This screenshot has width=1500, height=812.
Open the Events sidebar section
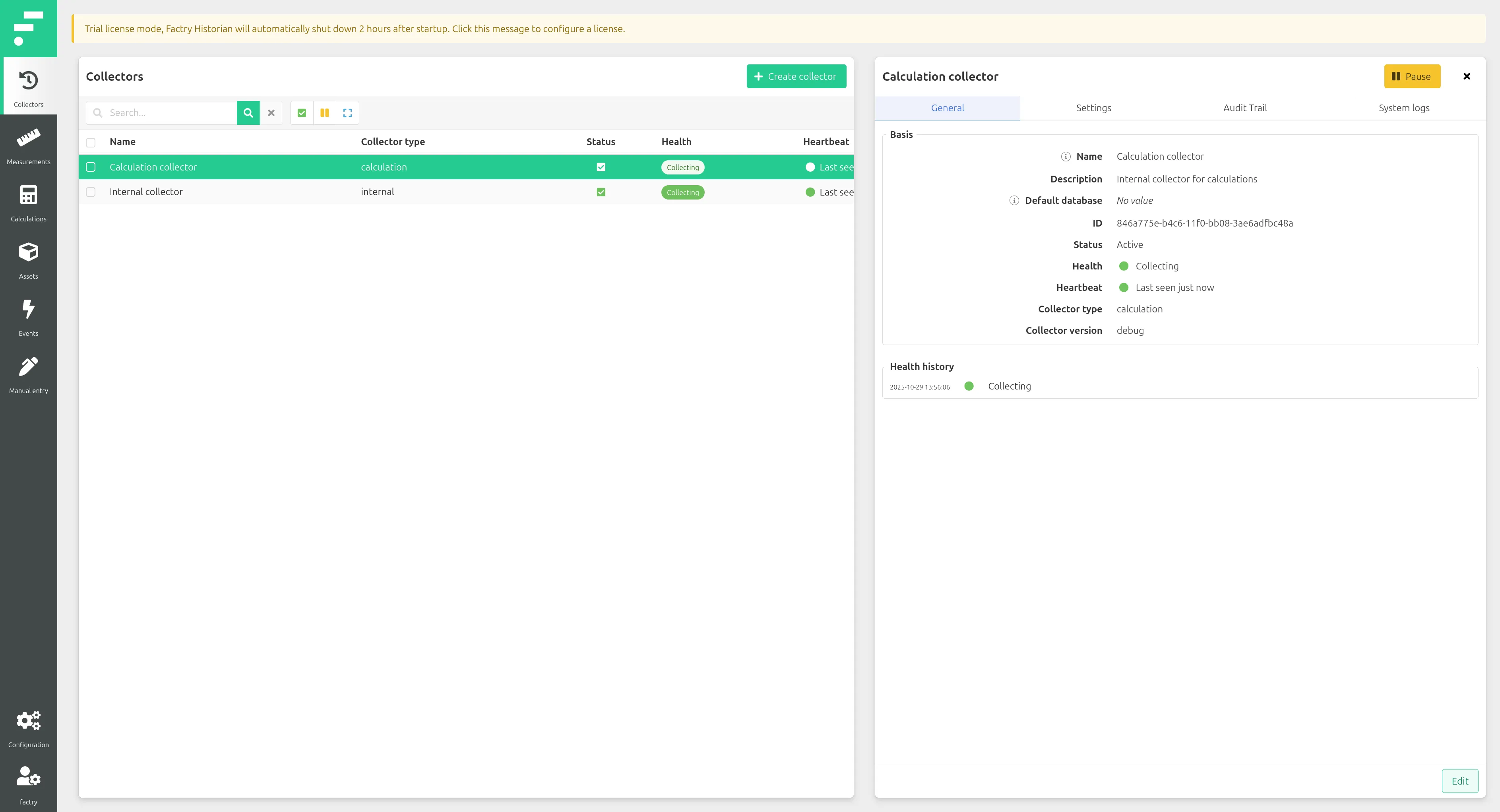pyautogui.click(x=29, y=317)
